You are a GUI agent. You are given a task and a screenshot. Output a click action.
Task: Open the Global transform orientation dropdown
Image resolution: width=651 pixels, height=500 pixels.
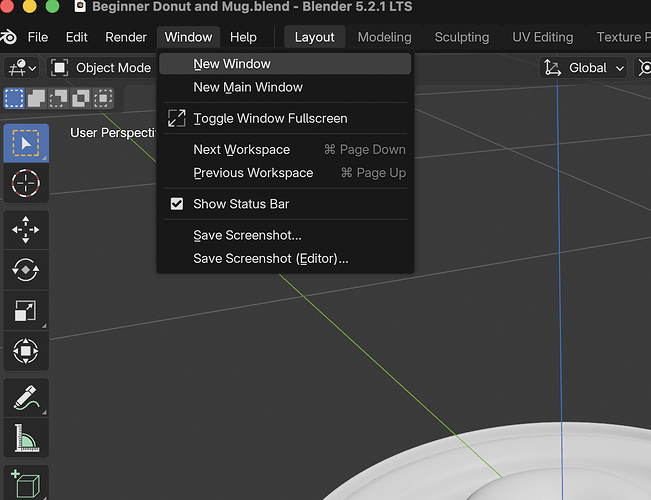tap(583, 68)
